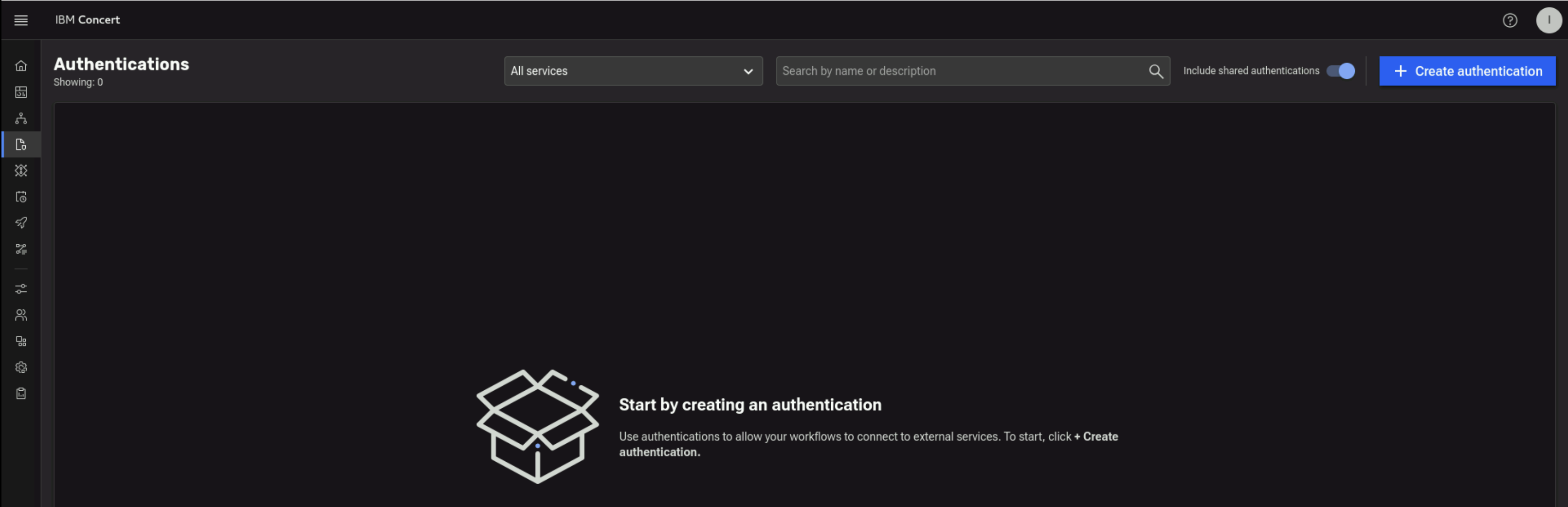The image size is (1568, 507).
Task: Open the user avatar menu
Action: click(1549, 20)
